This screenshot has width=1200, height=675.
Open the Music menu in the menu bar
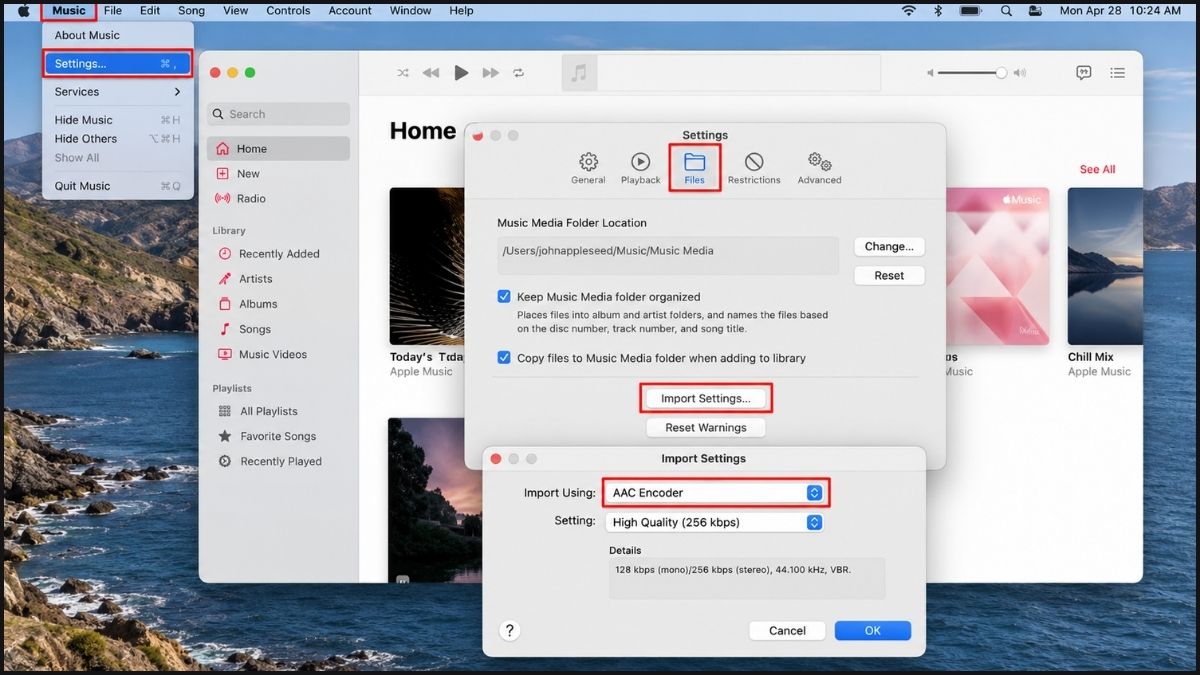69,10
